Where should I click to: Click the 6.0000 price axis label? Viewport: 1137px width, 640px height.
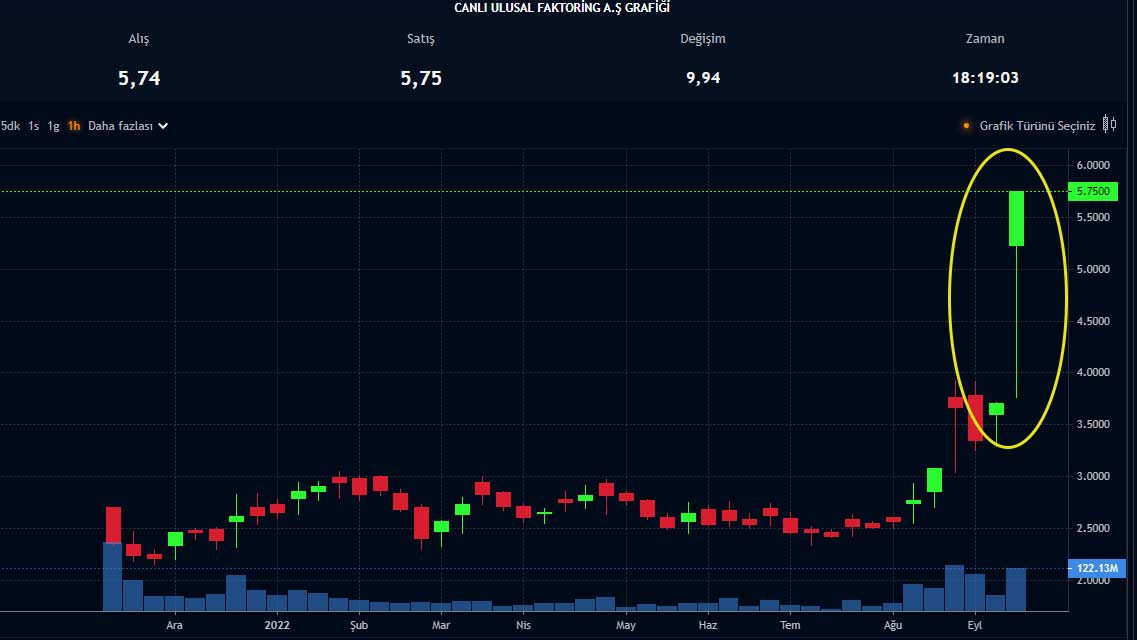(1093, 165)
